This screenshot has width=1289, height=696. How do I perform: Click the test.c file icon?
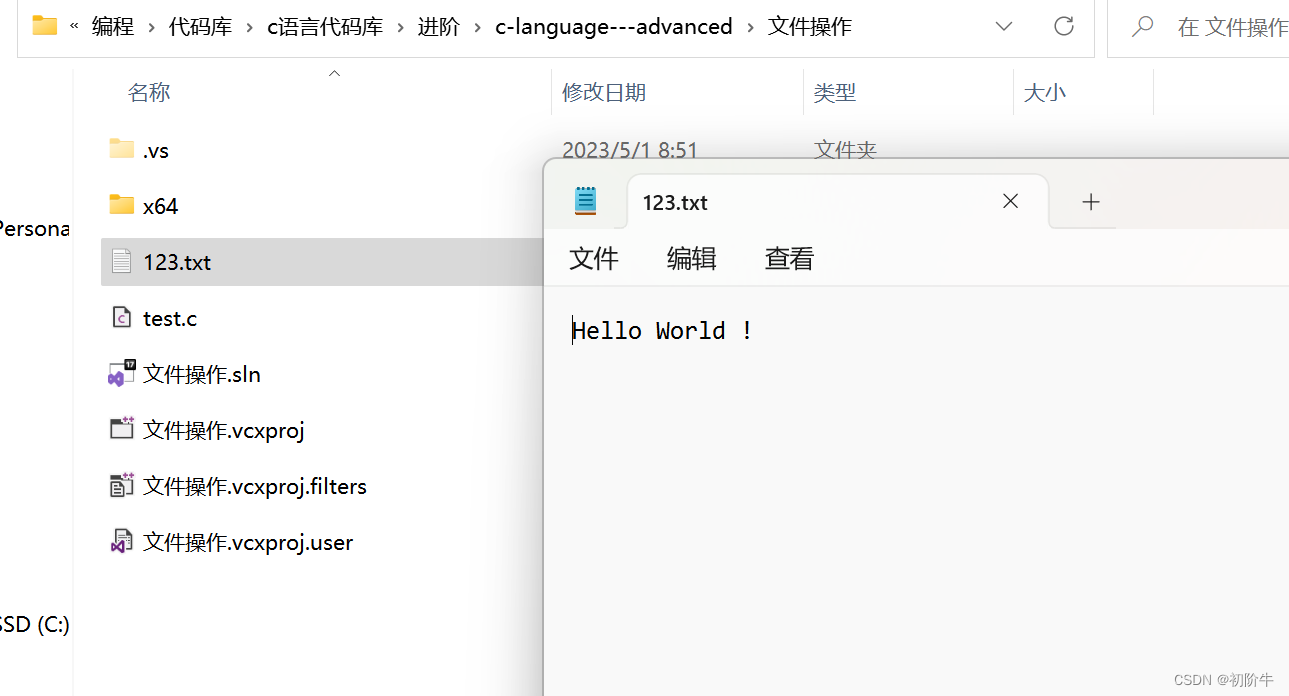point(121,318)
